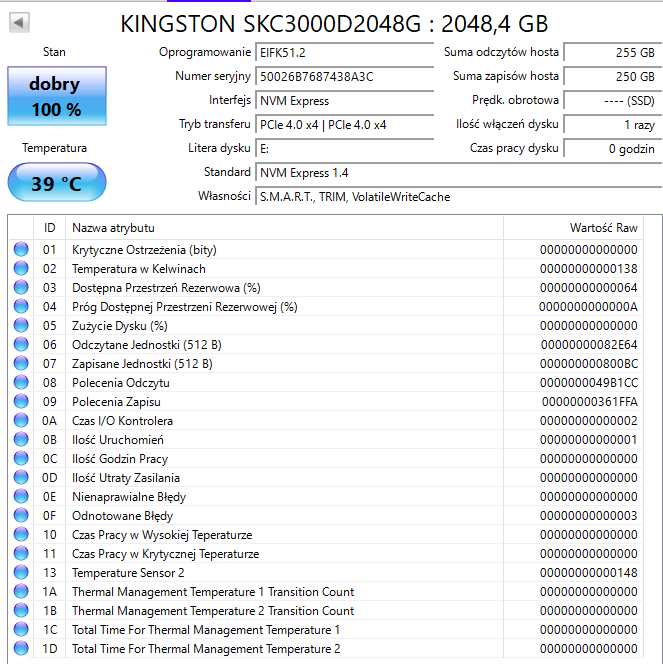Select raw value 0000000361FFA
The image size is (663, 664).
tap(589, 401)
